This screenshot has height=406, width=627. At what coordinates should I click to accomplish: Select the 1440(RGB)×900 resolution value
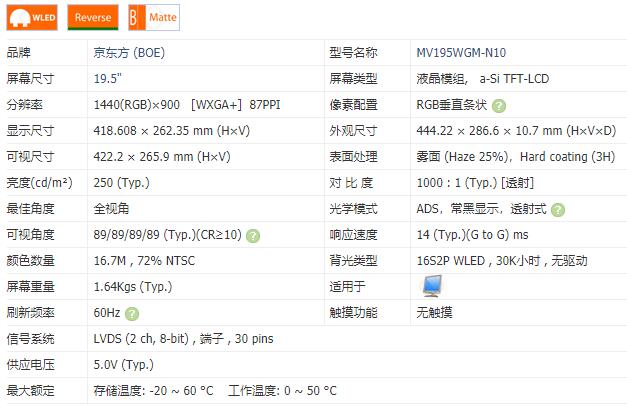pos(137,105)
